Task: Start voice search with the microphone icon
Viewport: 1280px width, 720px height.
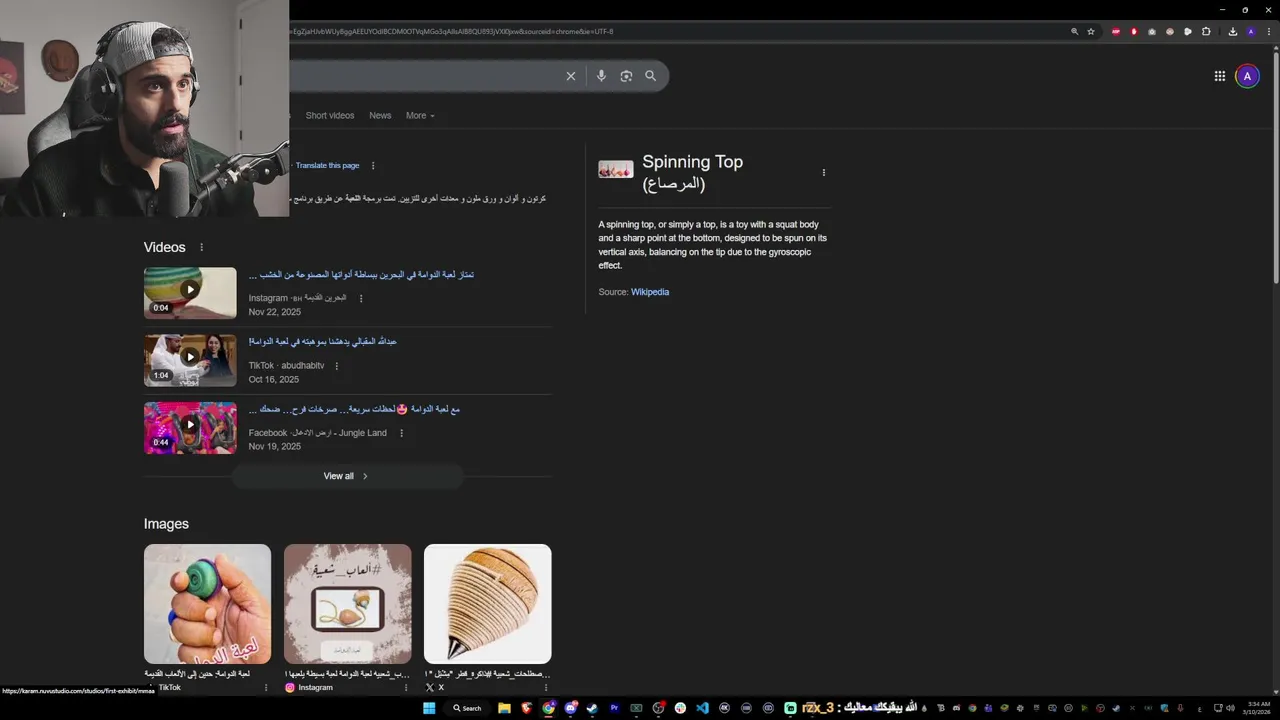Action: [601, 76]
